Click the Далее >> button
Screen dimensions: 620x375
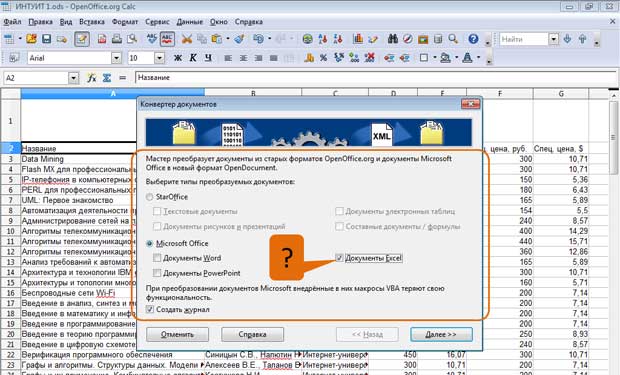tap(441, 335)
